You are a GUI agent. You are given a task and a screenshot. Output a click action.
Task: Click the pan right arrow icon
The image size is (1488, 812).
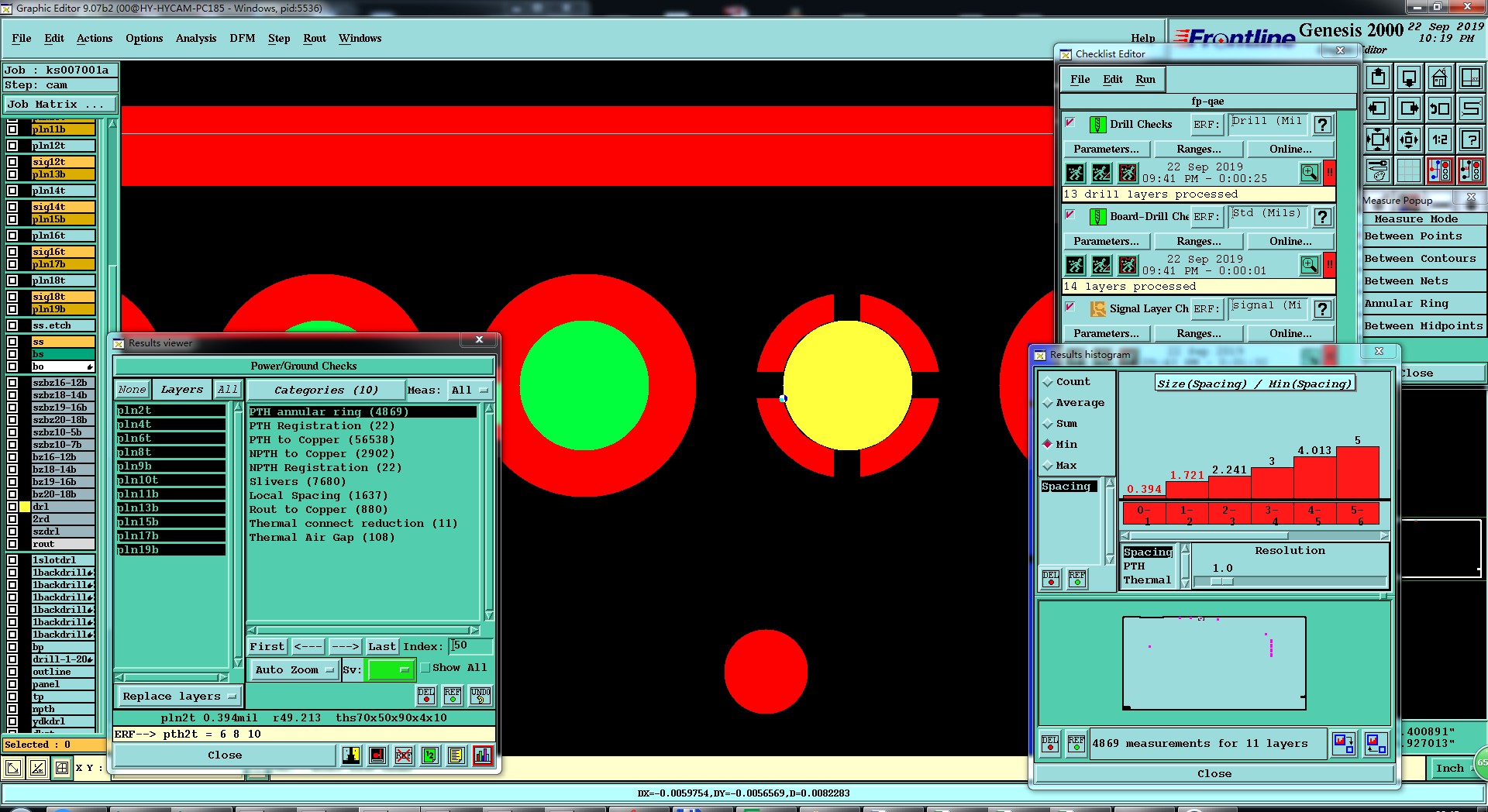click(x=1409, y=108)
